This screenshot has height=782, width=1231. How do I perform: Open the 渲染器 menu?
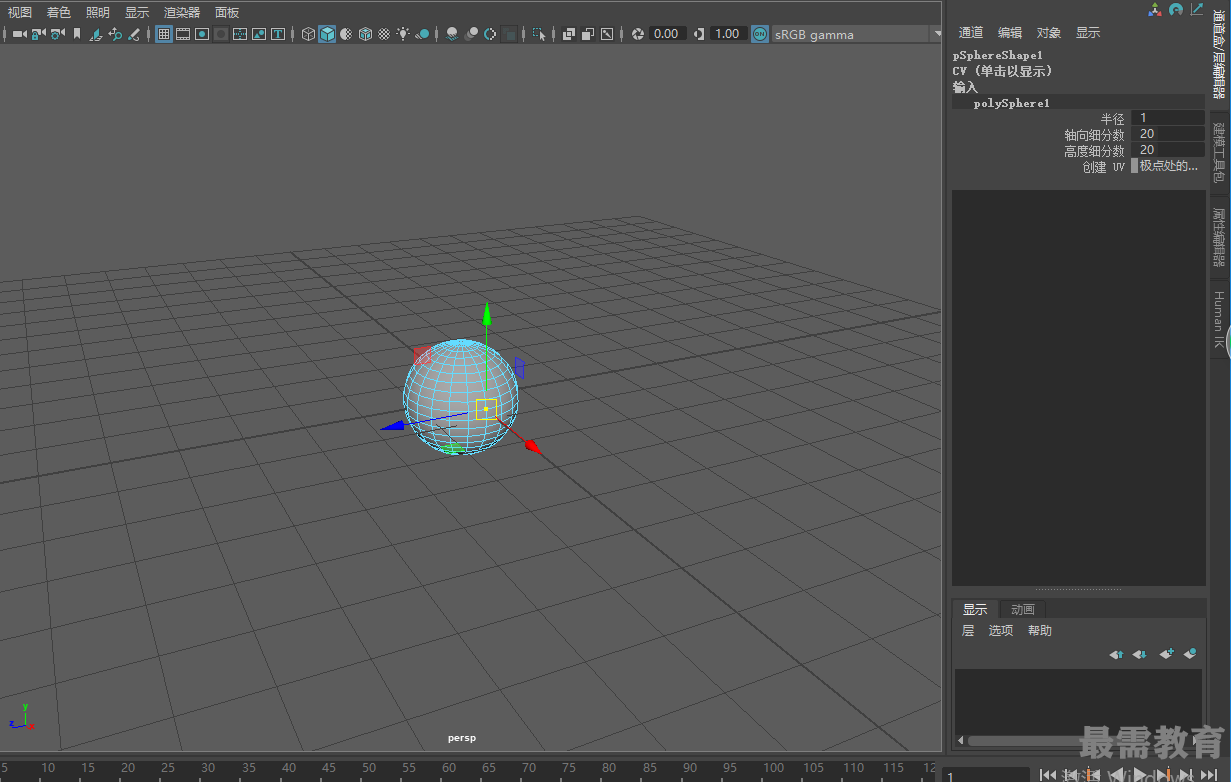pyautogui.click(x=182, y=13)
